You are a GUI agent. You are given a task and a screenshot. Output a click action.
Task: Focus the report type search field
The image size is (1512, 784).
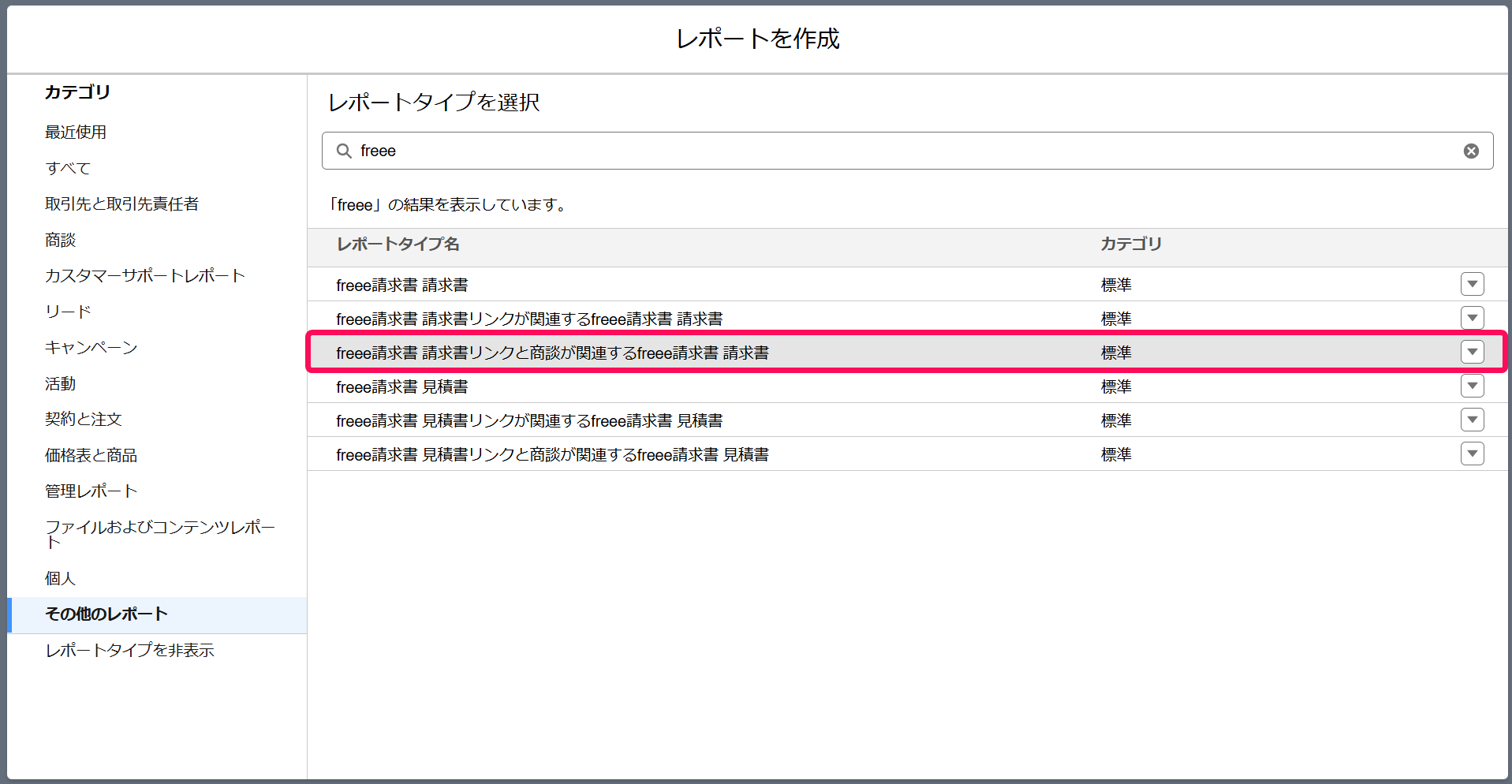[907, 151]
